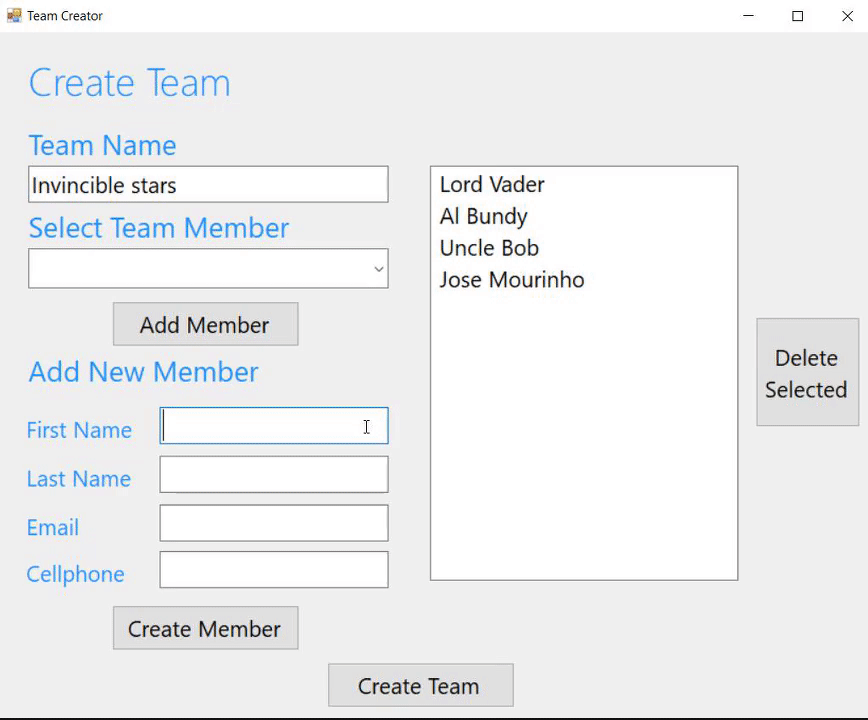The height and width of the screenshot is (720, 868).
Task: Click the Email input box
Action: point(273,523)
